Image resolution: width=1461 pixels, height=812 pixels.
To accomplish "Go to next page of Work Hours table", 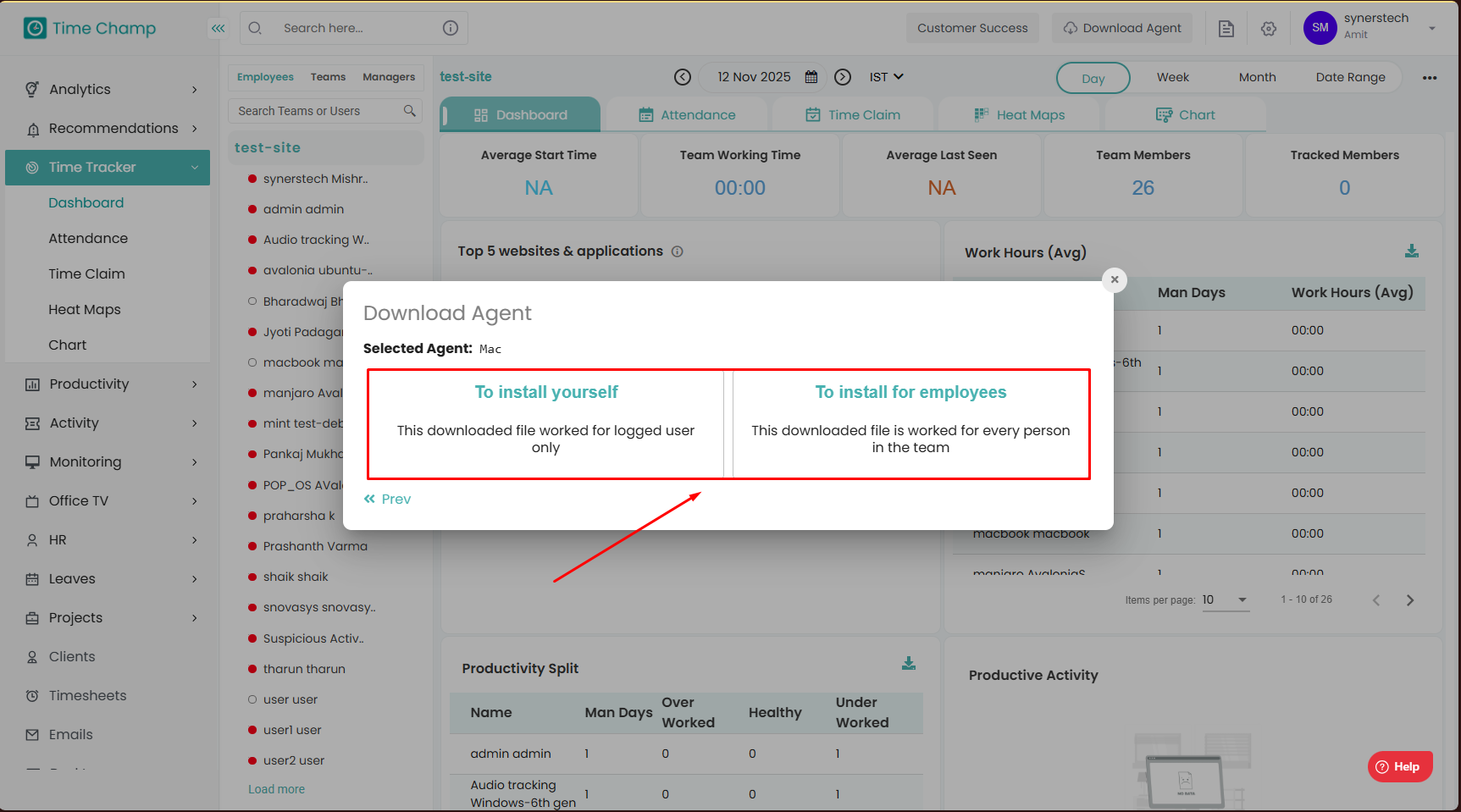I will click(1410, 600).
